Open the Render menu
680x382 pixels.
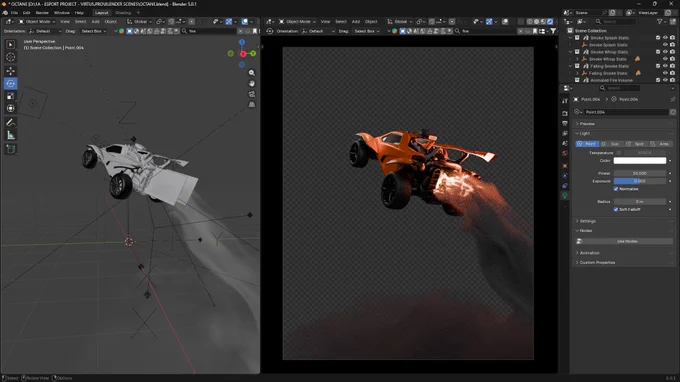coord(42,13)
